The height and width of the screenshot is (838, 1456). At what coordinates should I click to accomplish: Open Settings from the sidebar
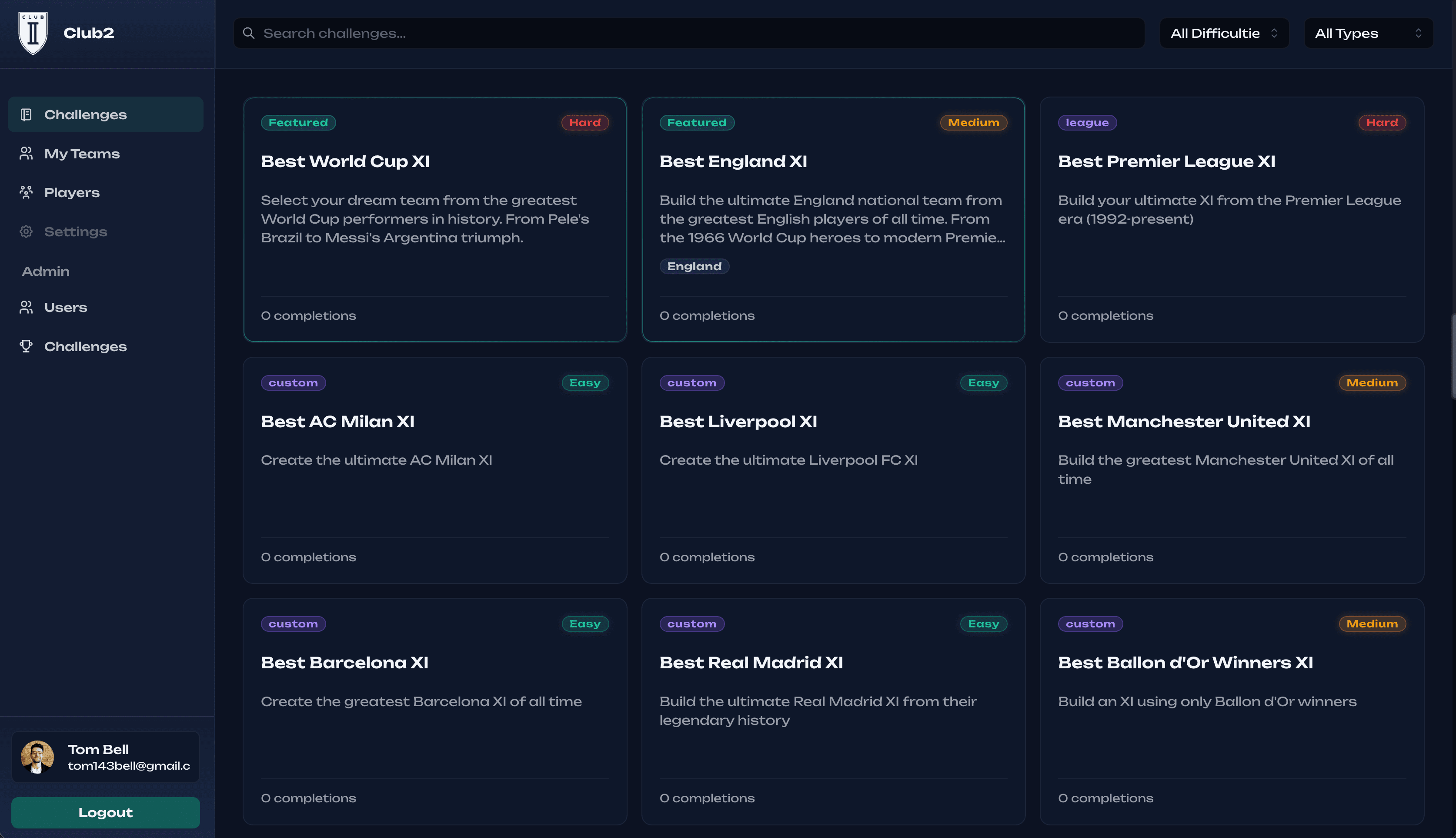pos(106,231)
